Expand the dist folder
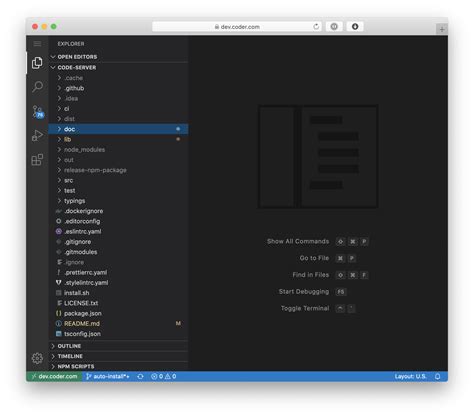 (119, 119)
